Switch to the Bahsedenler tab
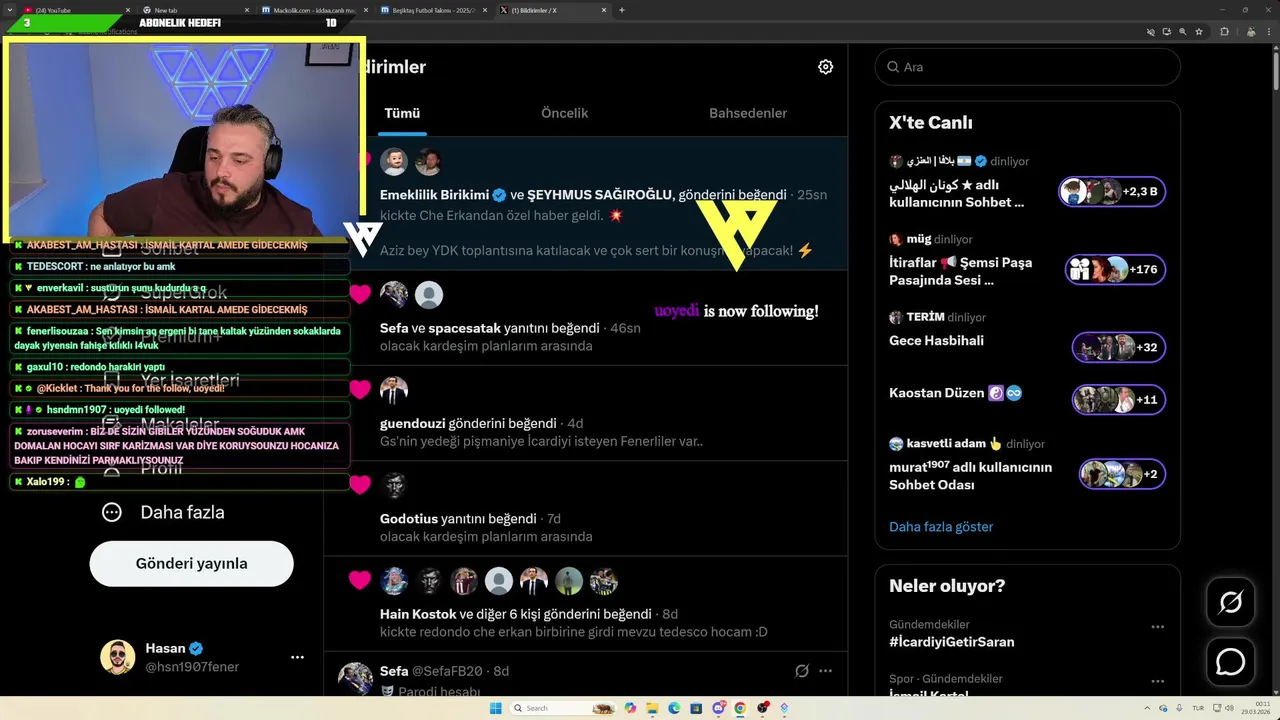The height and width of the screenshot is (720, 1280). (x=748, y=113)
